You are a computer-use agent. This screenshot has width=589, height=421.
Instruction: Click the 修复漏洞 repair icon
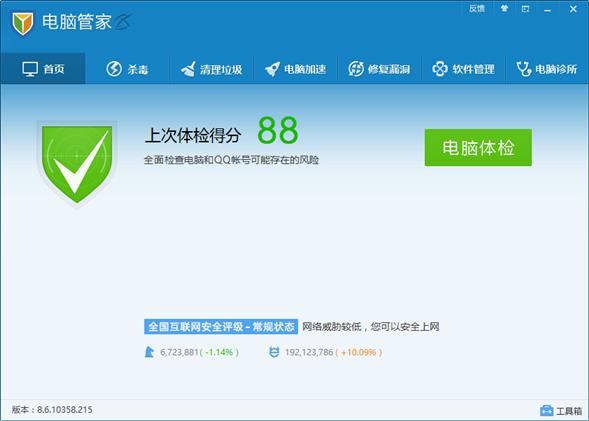click(356, 69)
